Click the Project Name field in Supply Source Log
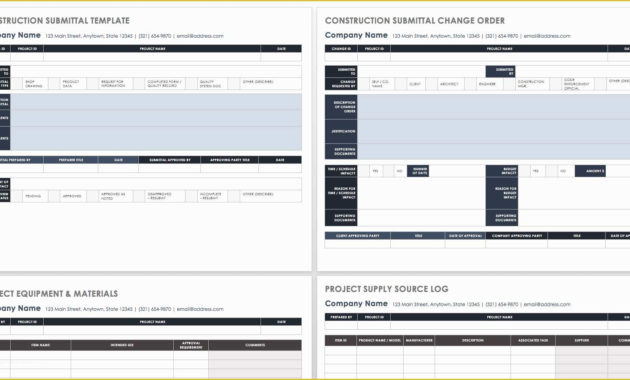The image size is (630, 380). click(x=499, y=325)
